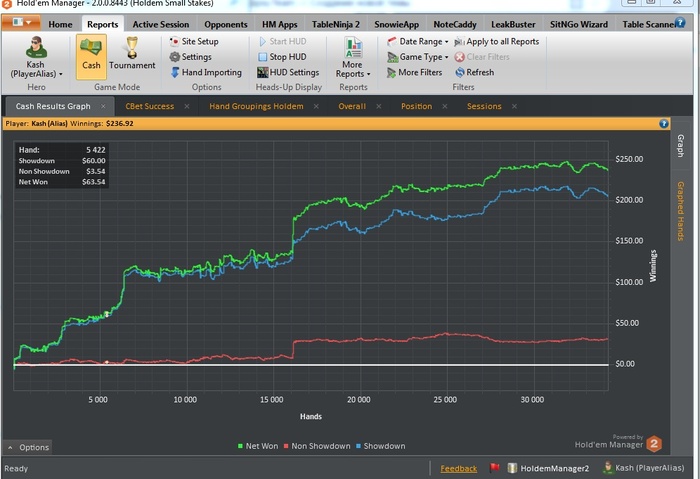The image size is (700, 479).
Task: Refresh the report
Action: click(474, 72)
